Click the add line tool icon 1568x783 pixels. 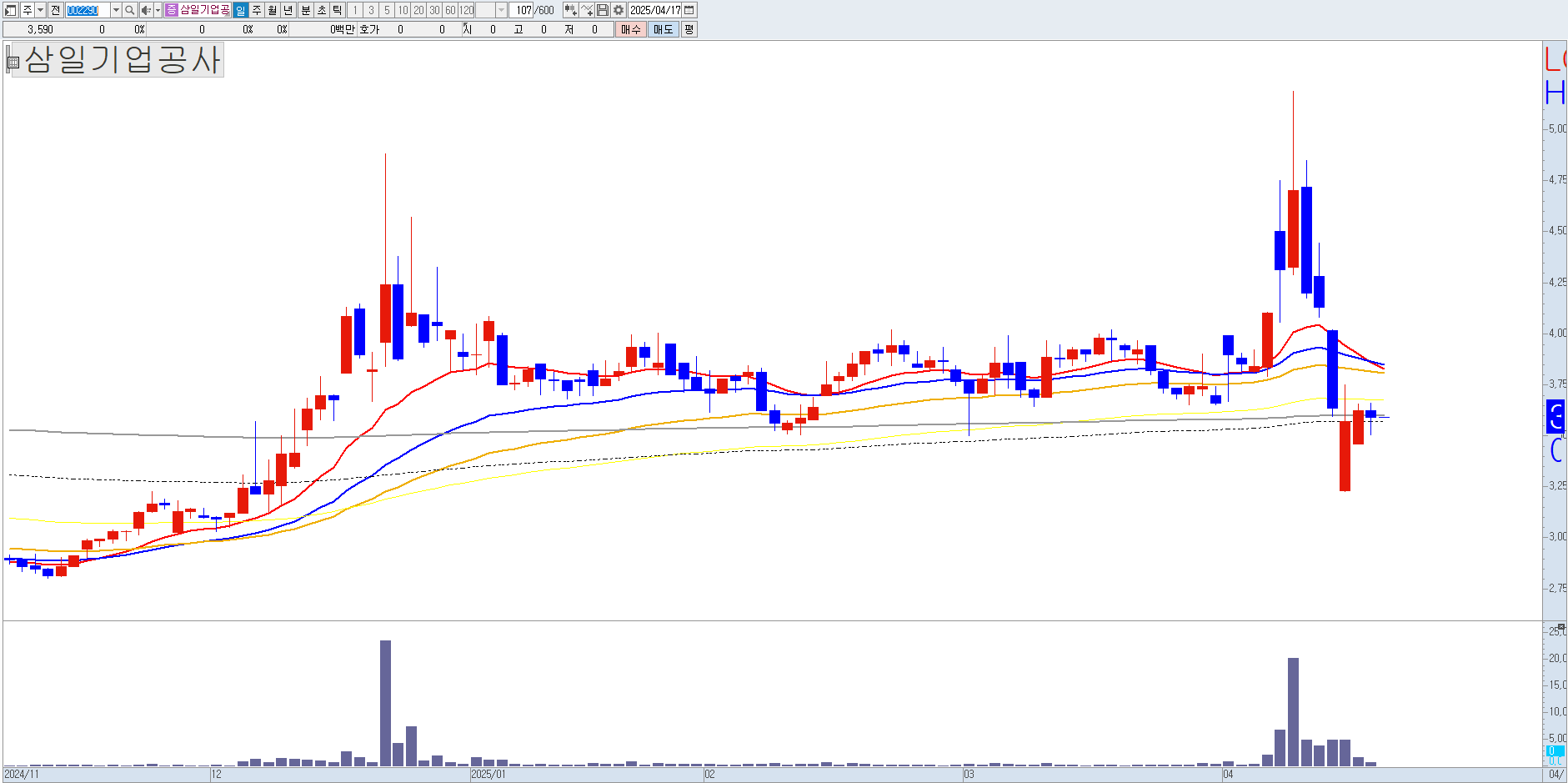(x=587, y=10)
